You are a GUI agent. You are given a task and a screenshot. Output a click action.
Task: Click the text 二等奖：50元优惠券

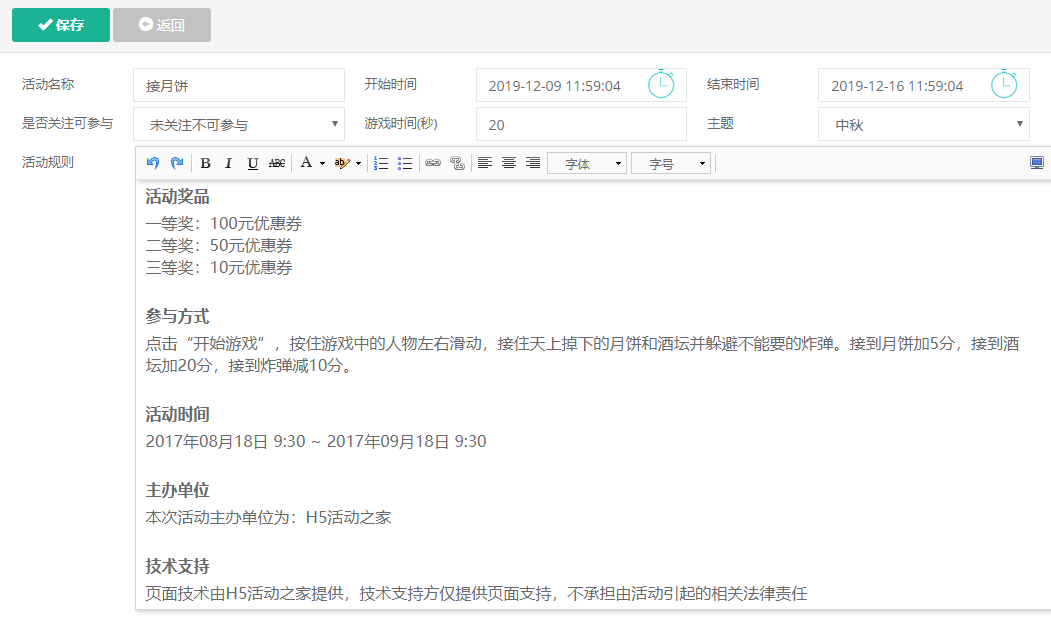pyautogui.click(x=219, y=245)
